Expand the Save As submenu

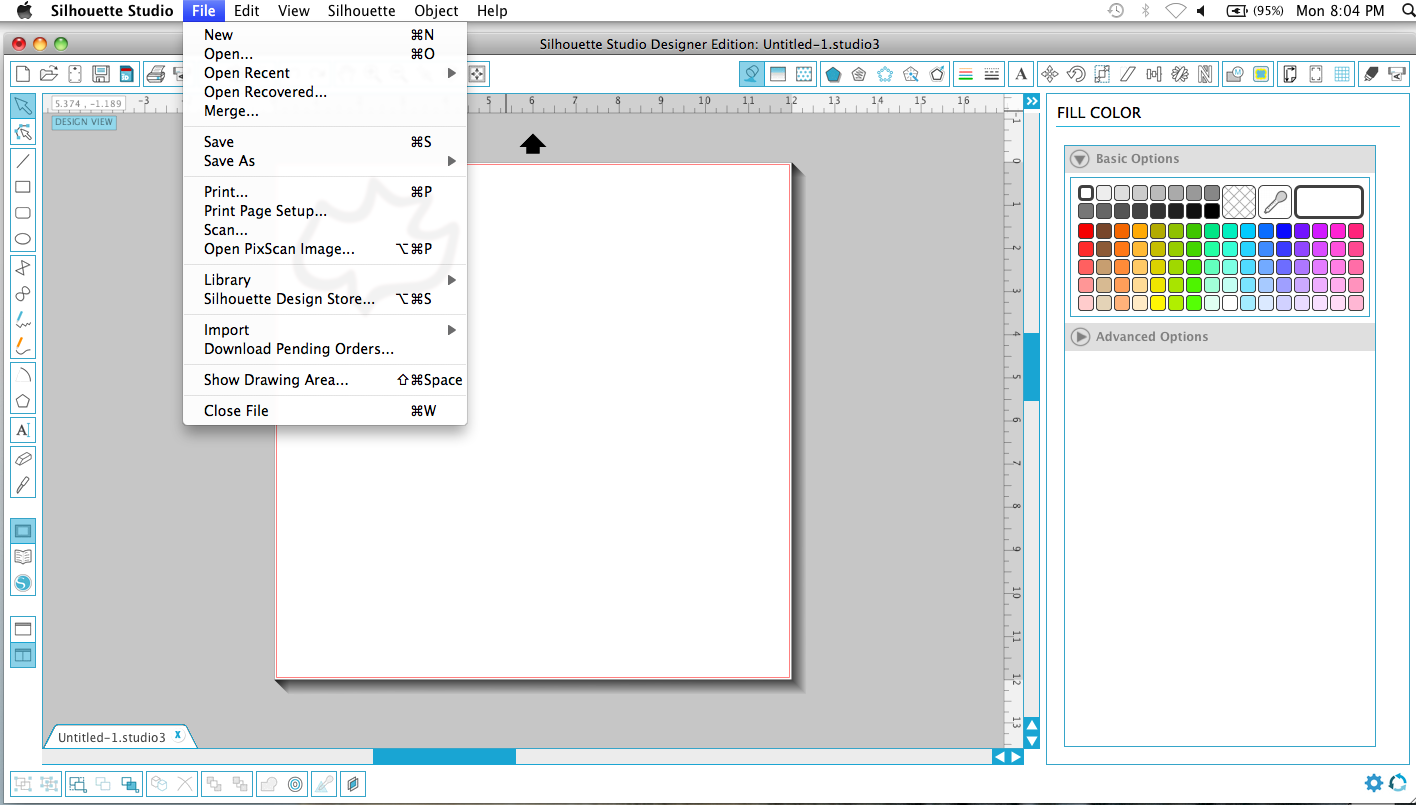point(325,161)
